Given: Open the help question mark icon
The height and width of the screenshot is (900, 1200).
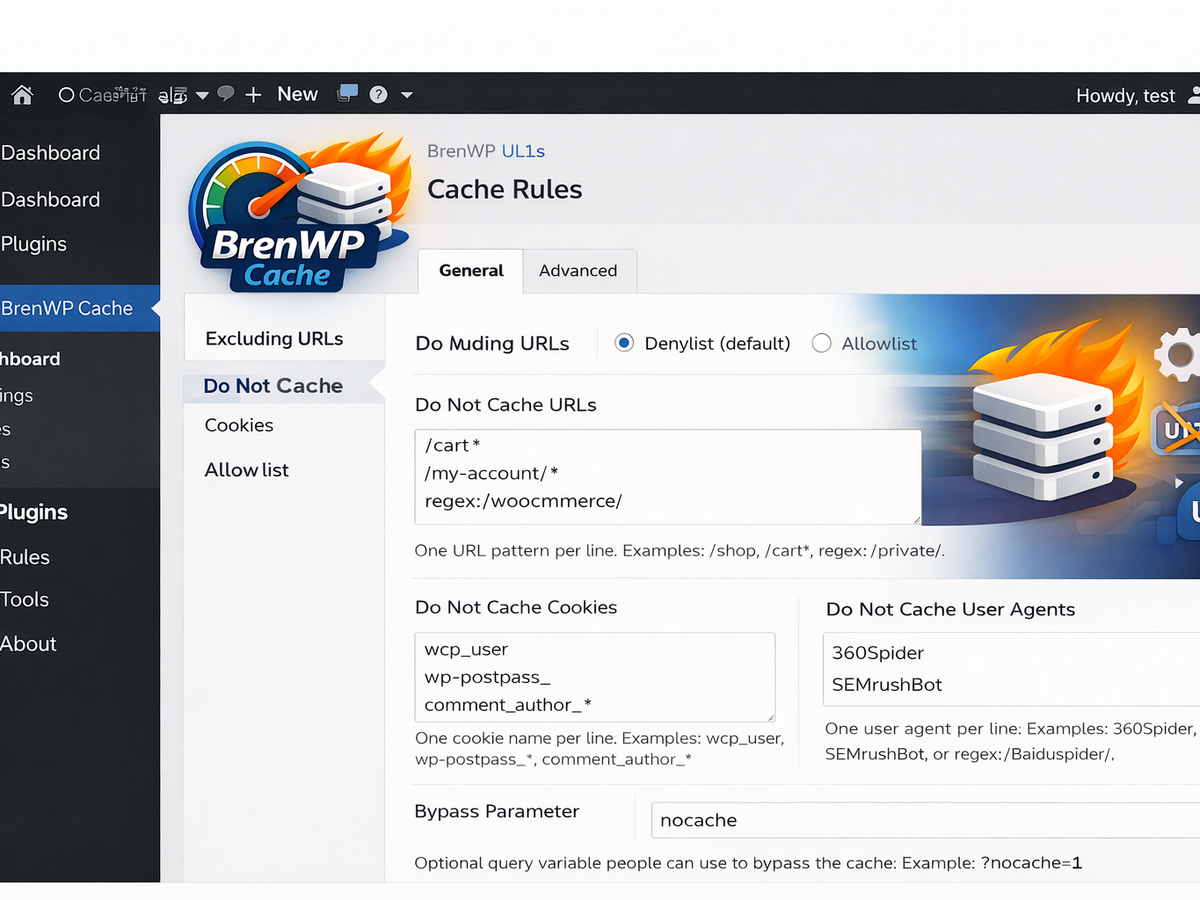Looking at the screenshot, I should click(x=378, y=95).
